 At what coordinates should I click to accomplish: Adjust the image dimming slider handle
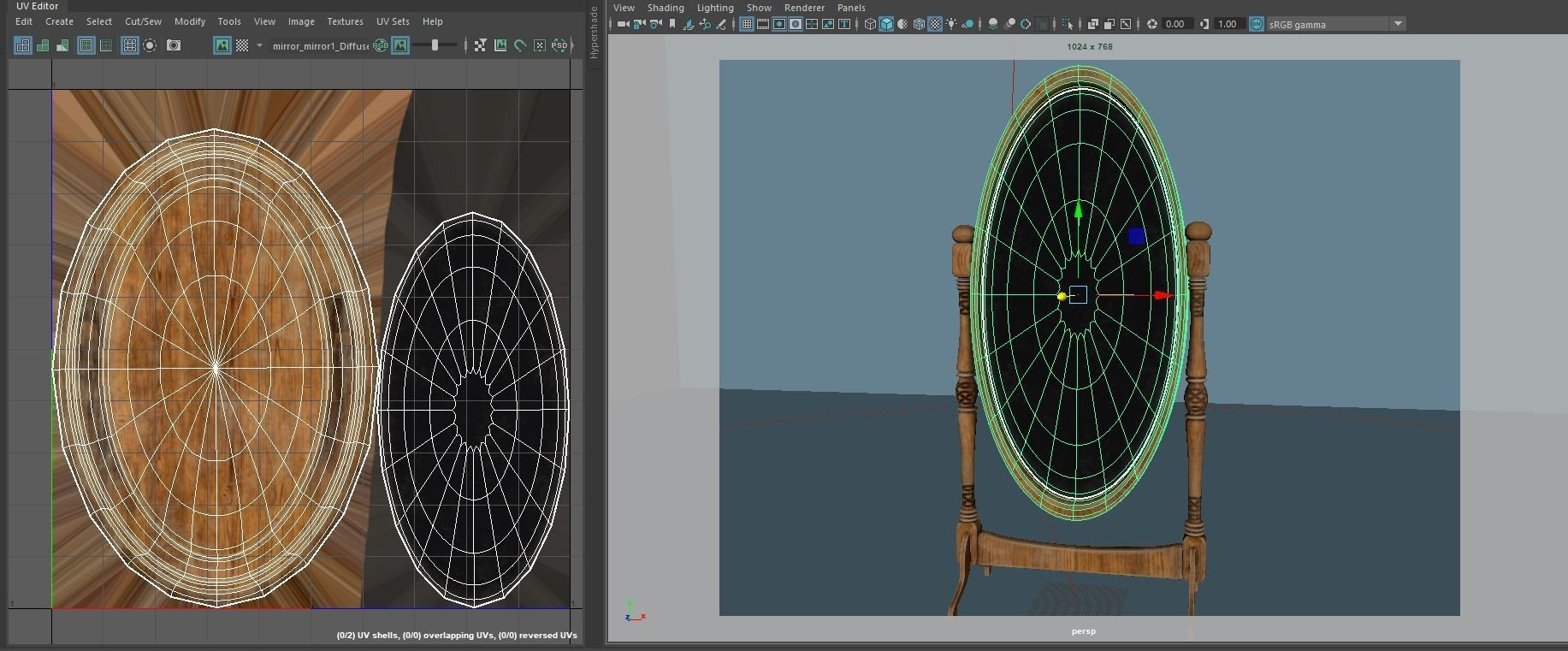pyautogui.click(x=435, y=45)
